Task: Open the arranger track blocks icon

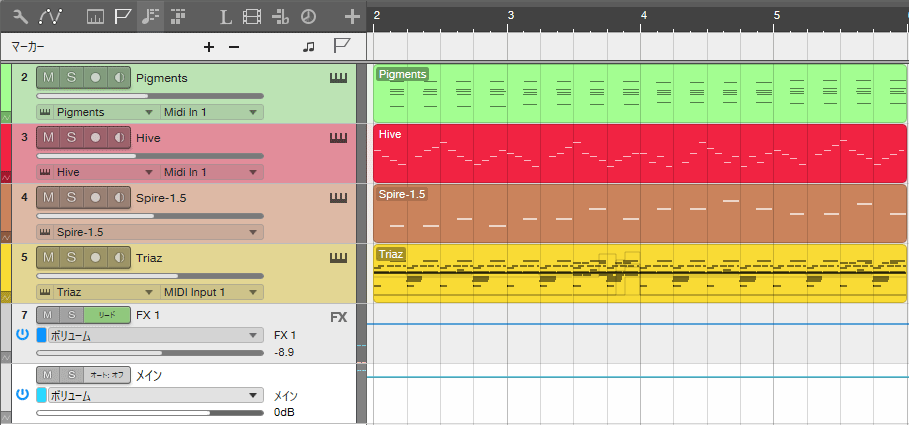Action: click(178, 17)
